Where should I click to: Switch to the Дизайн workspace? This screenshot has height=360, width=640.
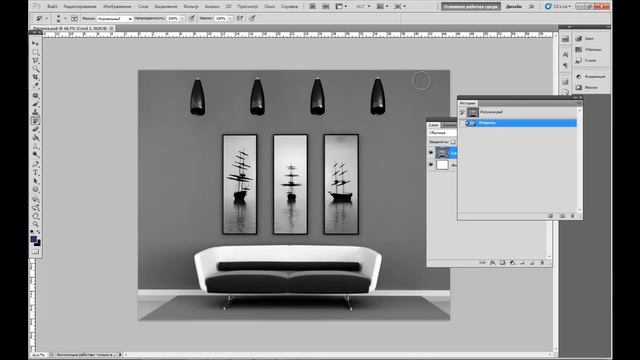click(513, 7)
